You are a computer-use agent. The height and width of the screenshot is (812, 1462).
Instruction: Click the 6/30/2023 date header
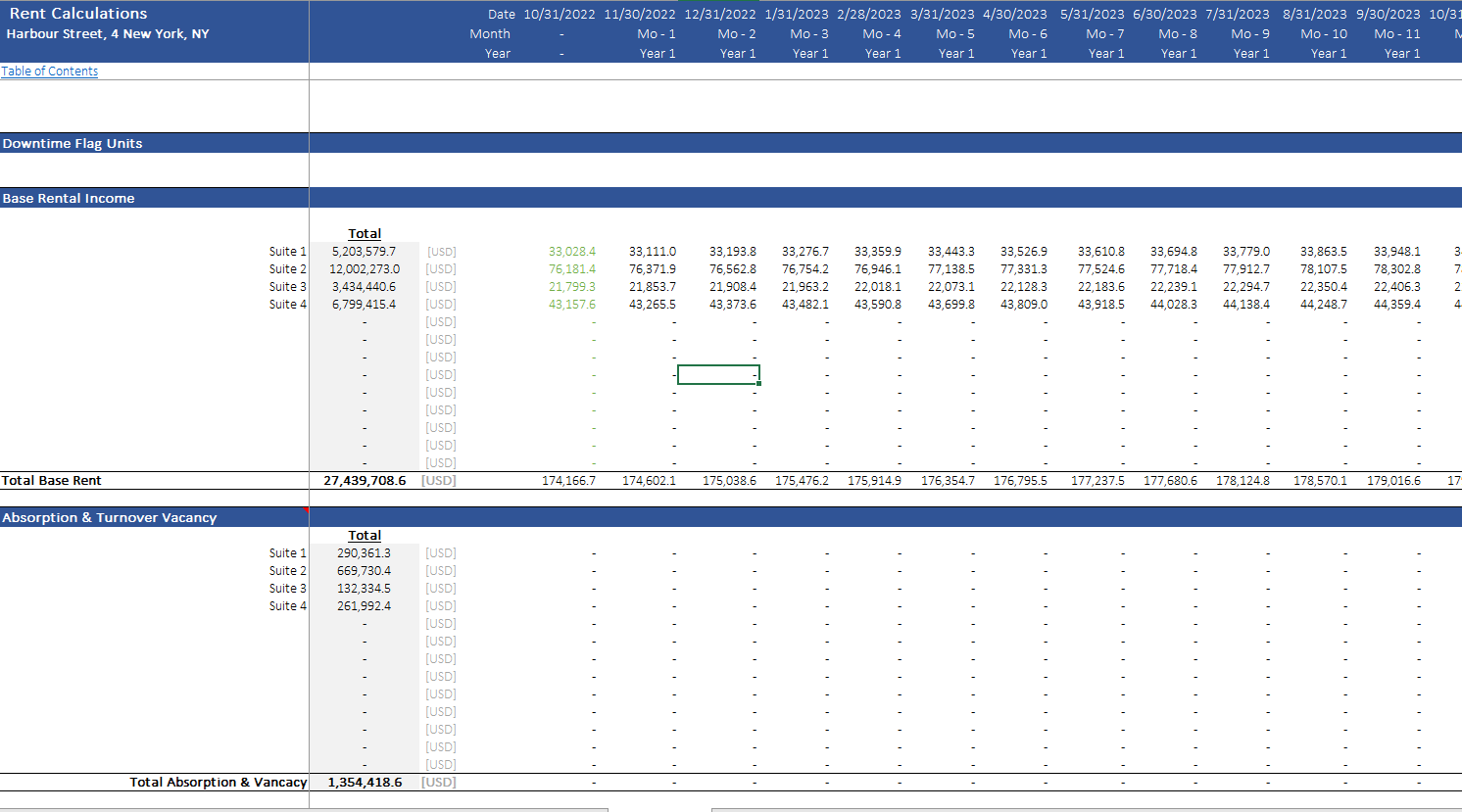(1165, 15)
